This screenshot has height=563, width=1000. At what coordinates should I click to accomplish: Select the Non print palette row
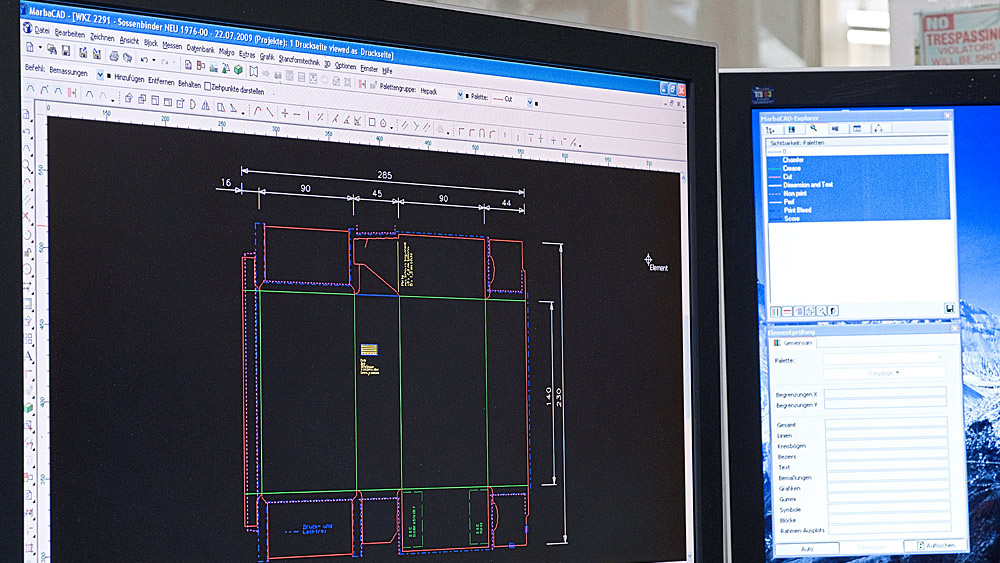858,193
